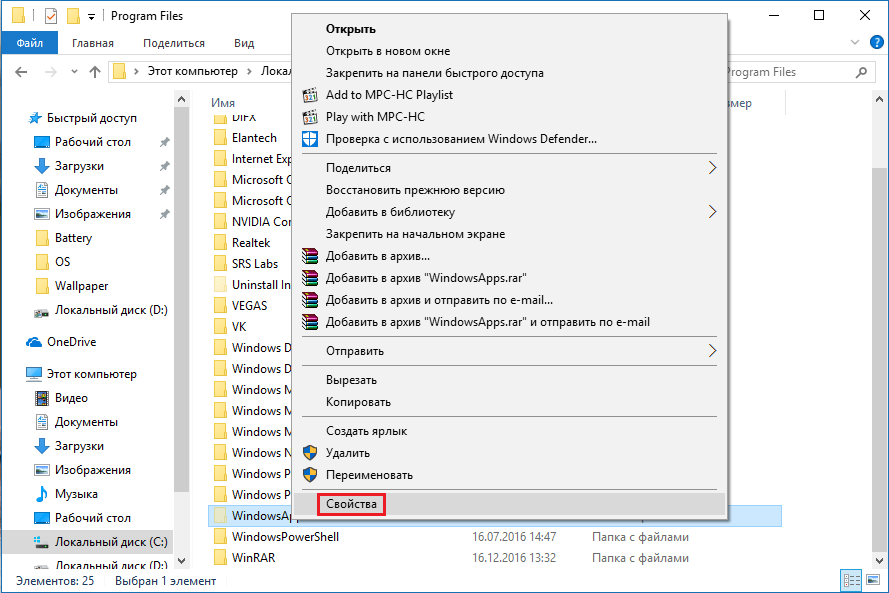889x593 pixels.
Task: Click the up arrow to parent folder
Action: click(x=95, y=72)
